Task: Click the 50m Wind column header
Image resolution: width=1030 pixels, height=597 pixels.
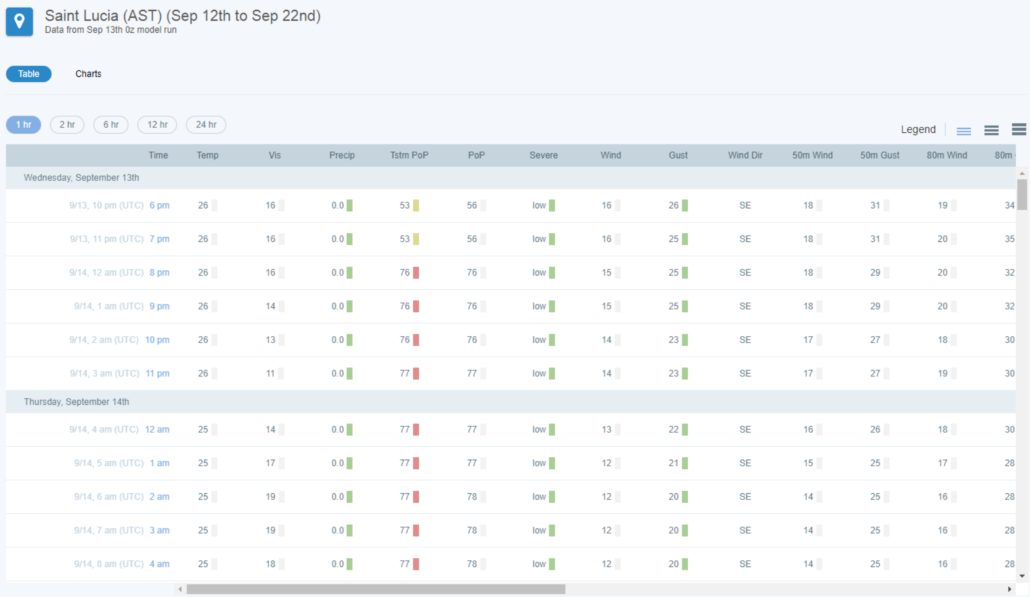Action: (812, 155)
